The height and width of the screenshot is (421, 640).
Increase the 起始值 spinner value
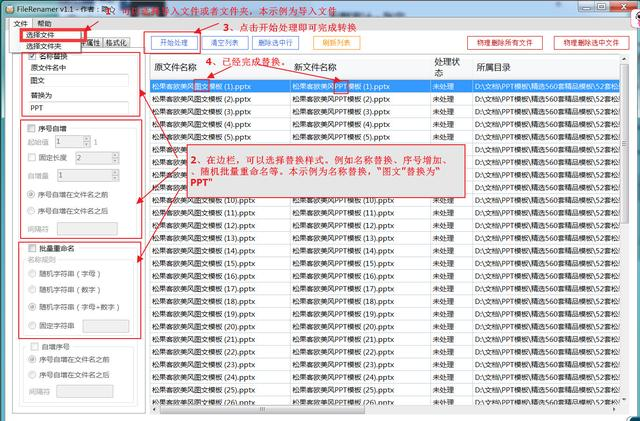point(87,139)
